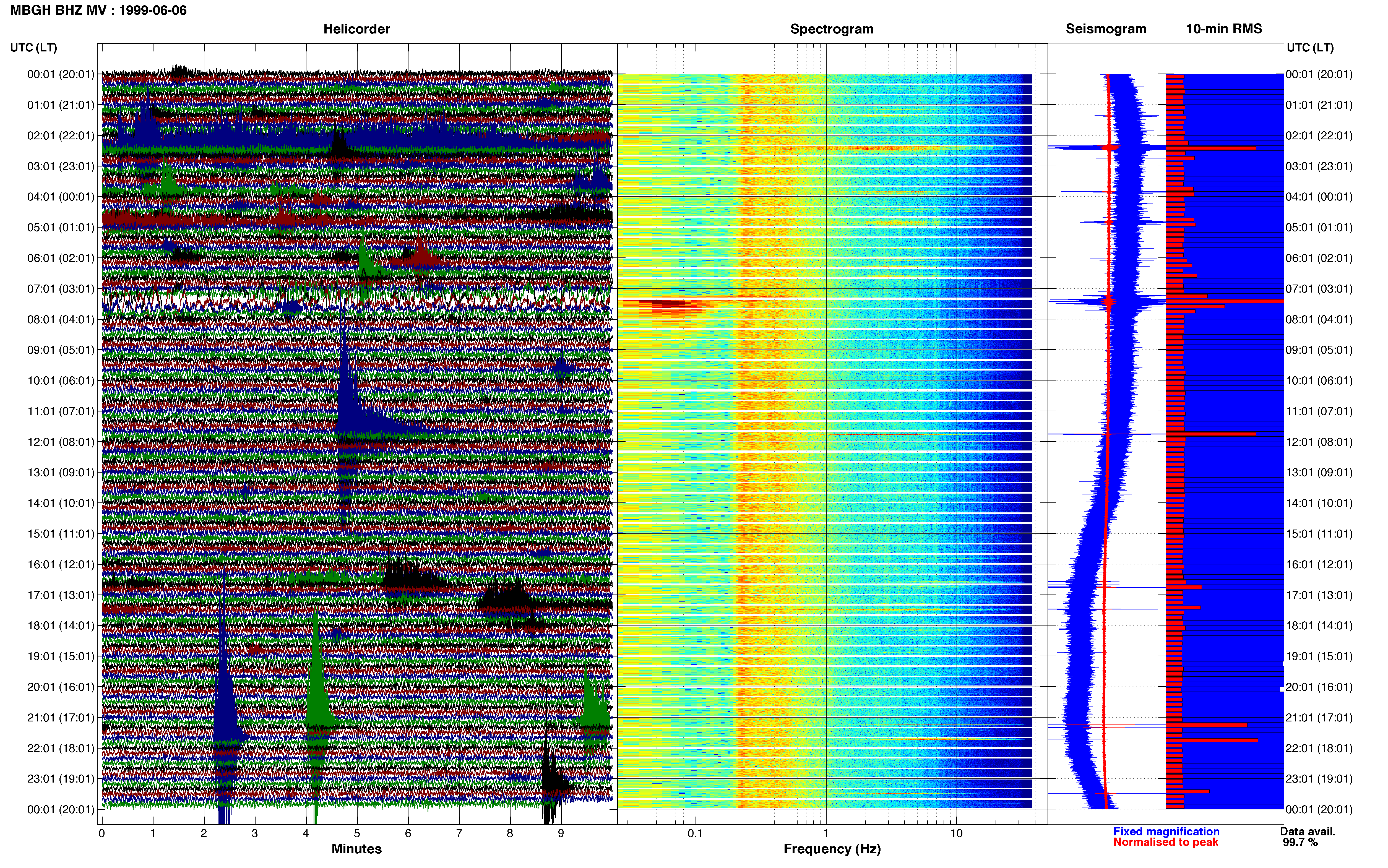Click right time label '07:01 (03:01)'

click(1319, 289)
